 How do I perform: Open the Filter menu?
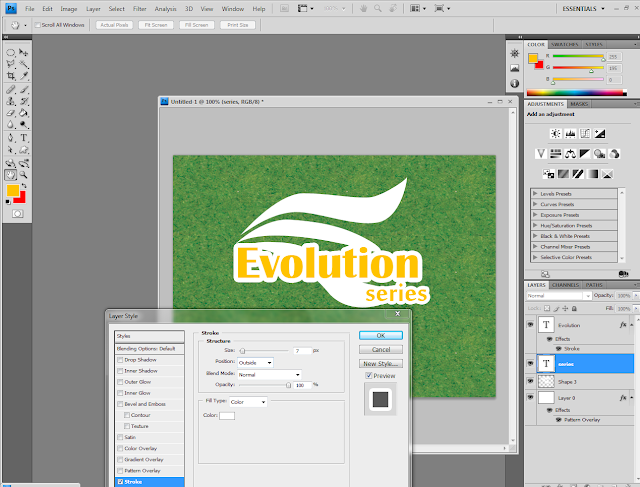coord(140,9)
